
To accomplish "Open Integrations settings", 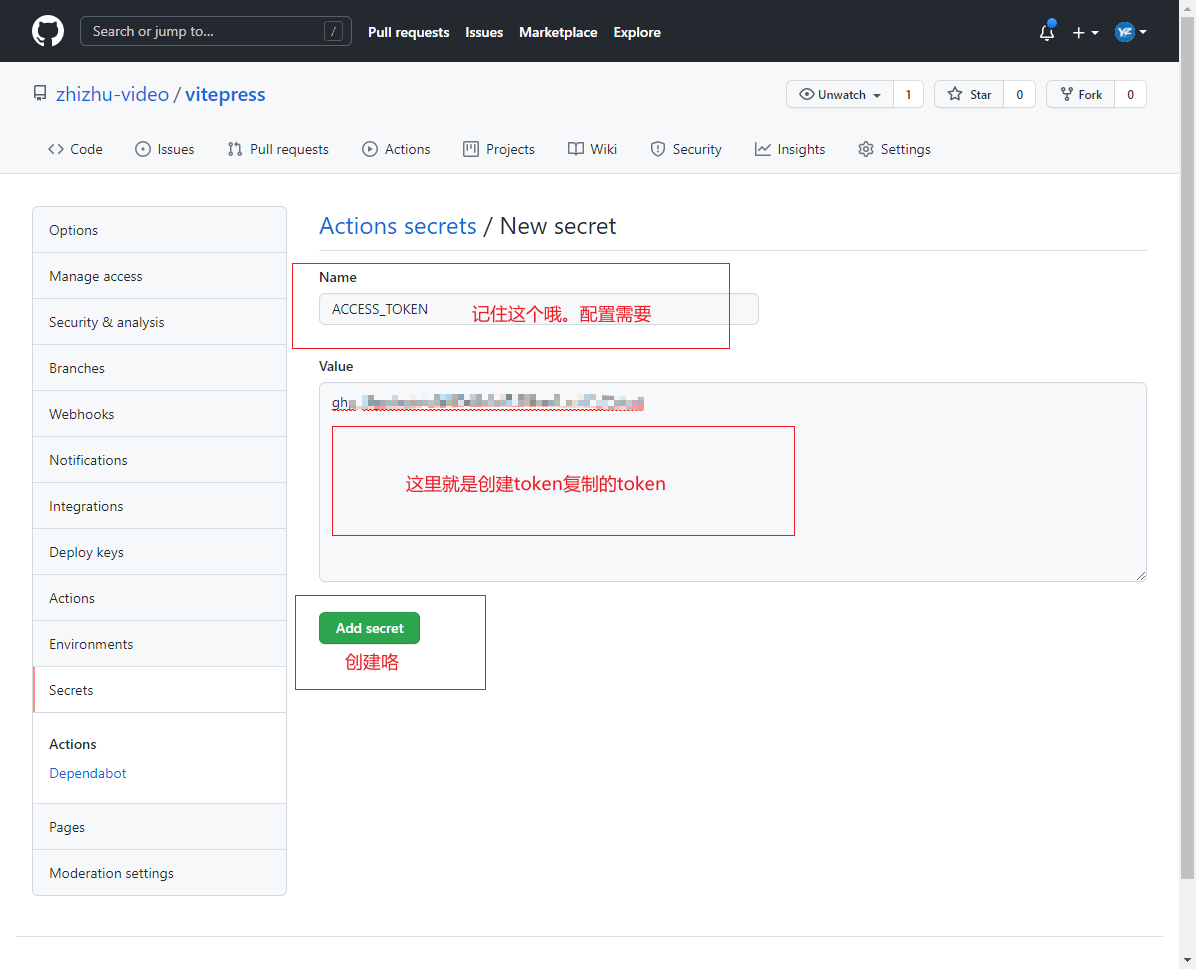I will click(159, 506).
